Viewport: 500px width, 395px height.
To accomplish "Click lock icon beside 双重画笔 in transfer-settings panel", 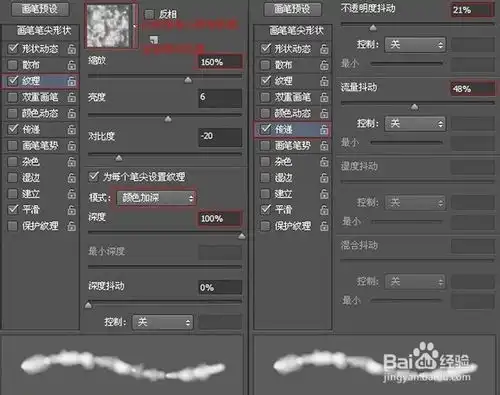I will (324, 97).
